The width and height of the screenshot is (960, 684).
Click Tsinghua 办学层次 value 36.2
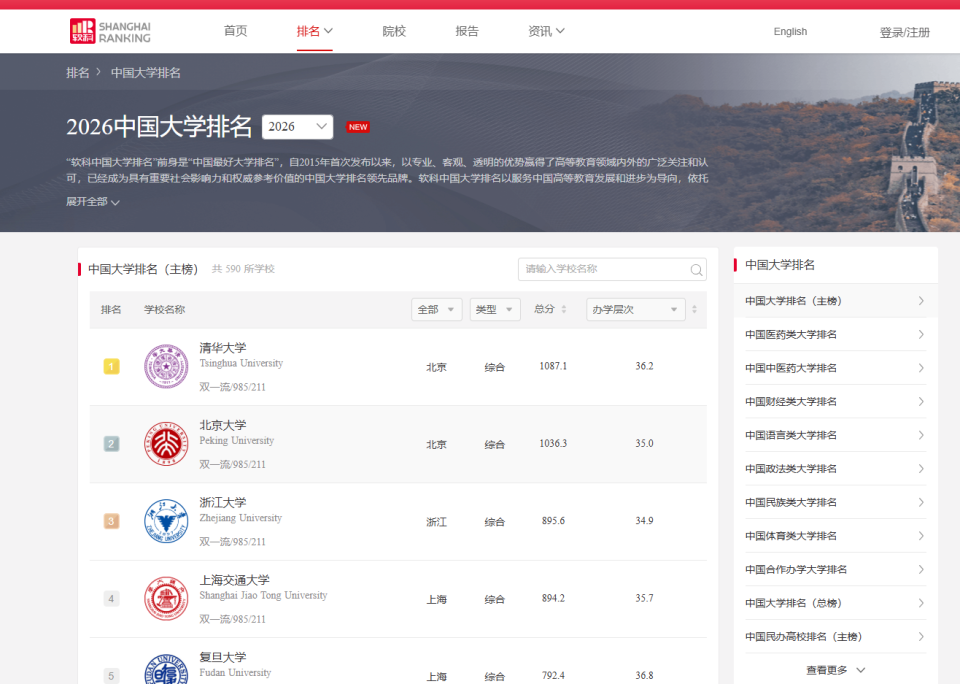644,366
